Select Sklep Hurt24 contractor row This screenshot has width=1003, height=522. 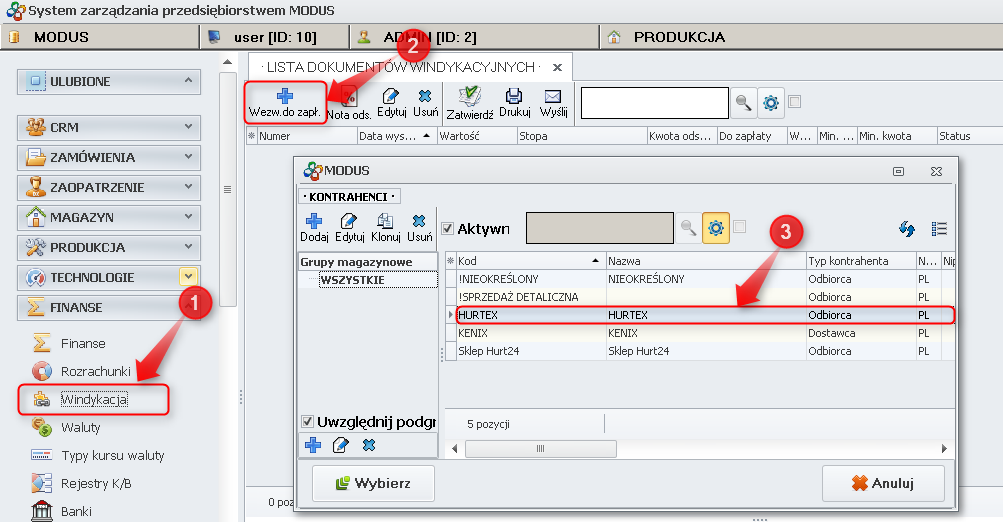705,351
